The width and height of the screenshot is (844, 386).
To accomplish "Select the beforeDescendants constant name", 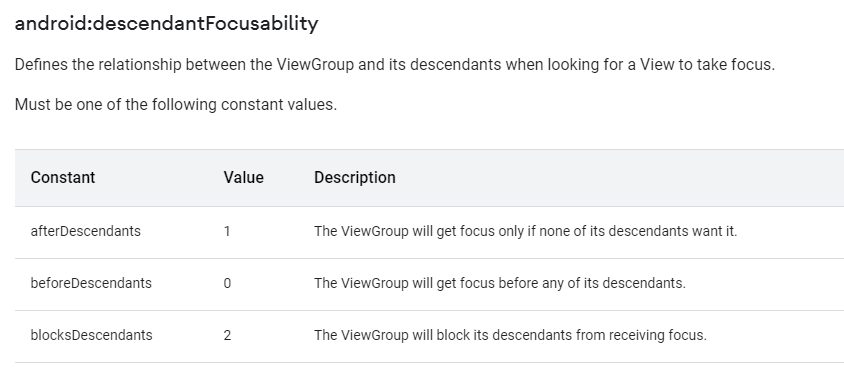I will (91, 283).
